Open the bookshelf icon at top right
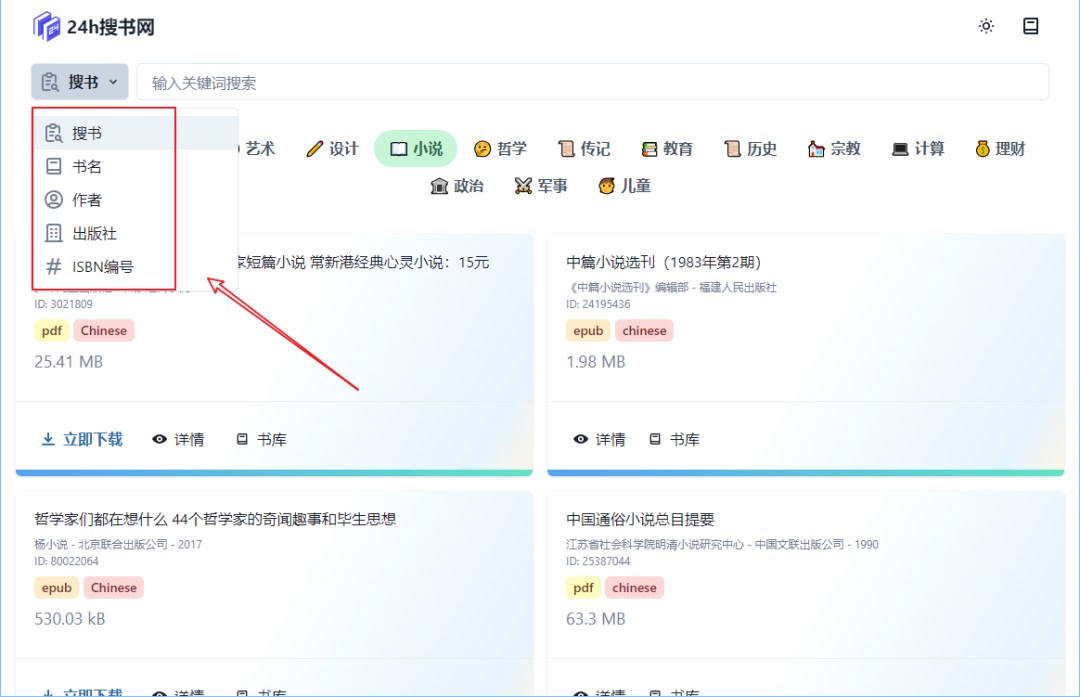1080x697 pixels. coord(1030,26)
